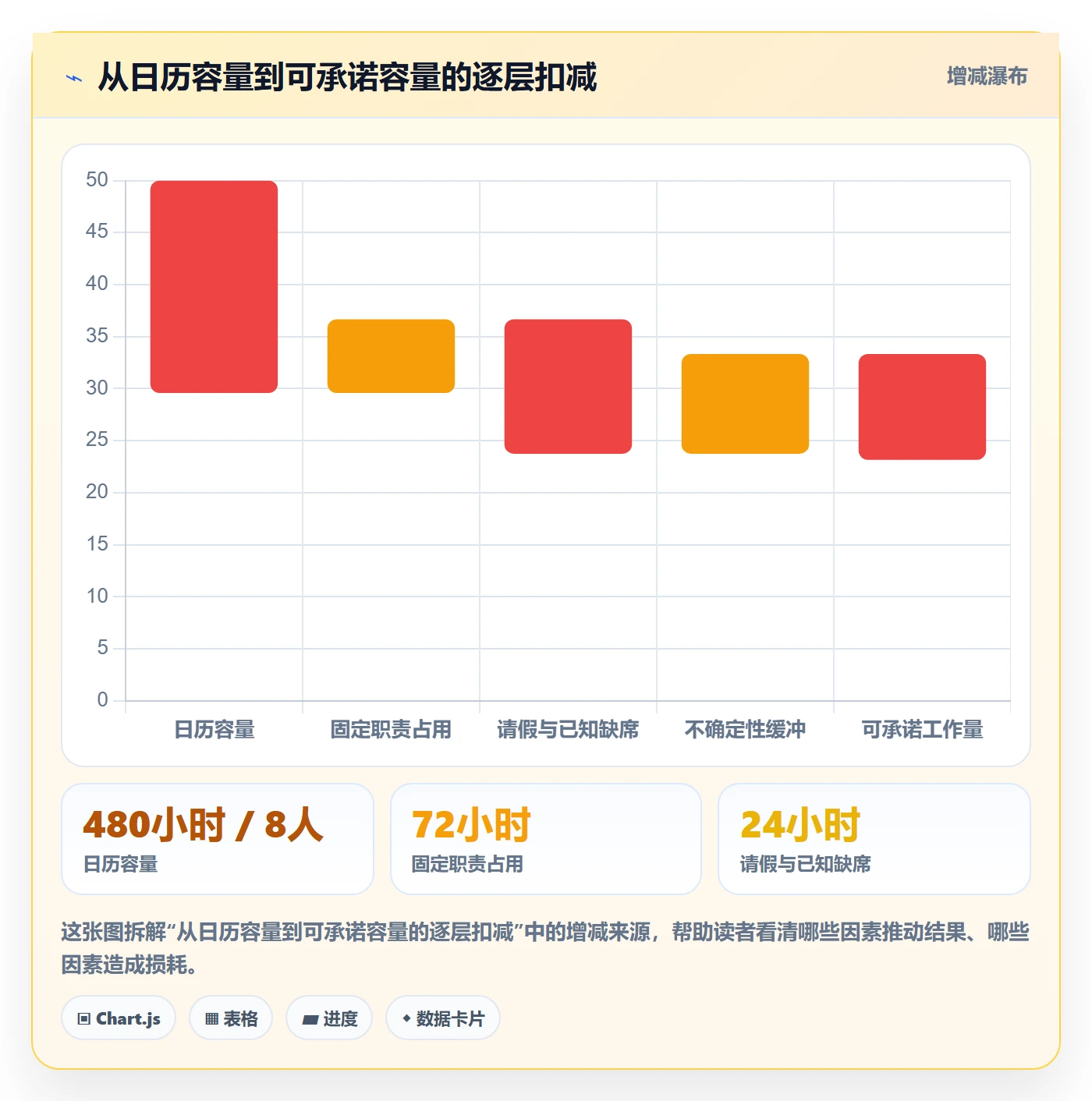Select the 增减瀑布 label in header

pos(987,76)
